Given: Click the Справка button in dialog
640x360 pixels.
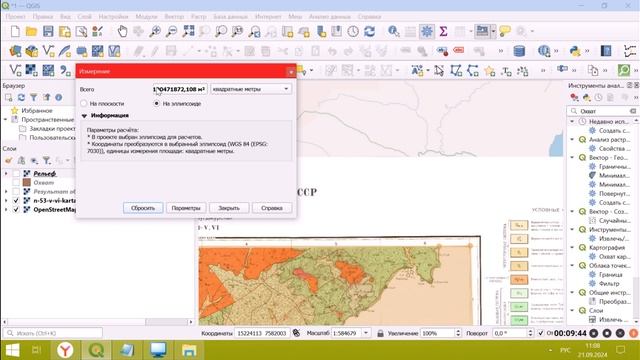Looking at the screenshot, I should [272, 208].
